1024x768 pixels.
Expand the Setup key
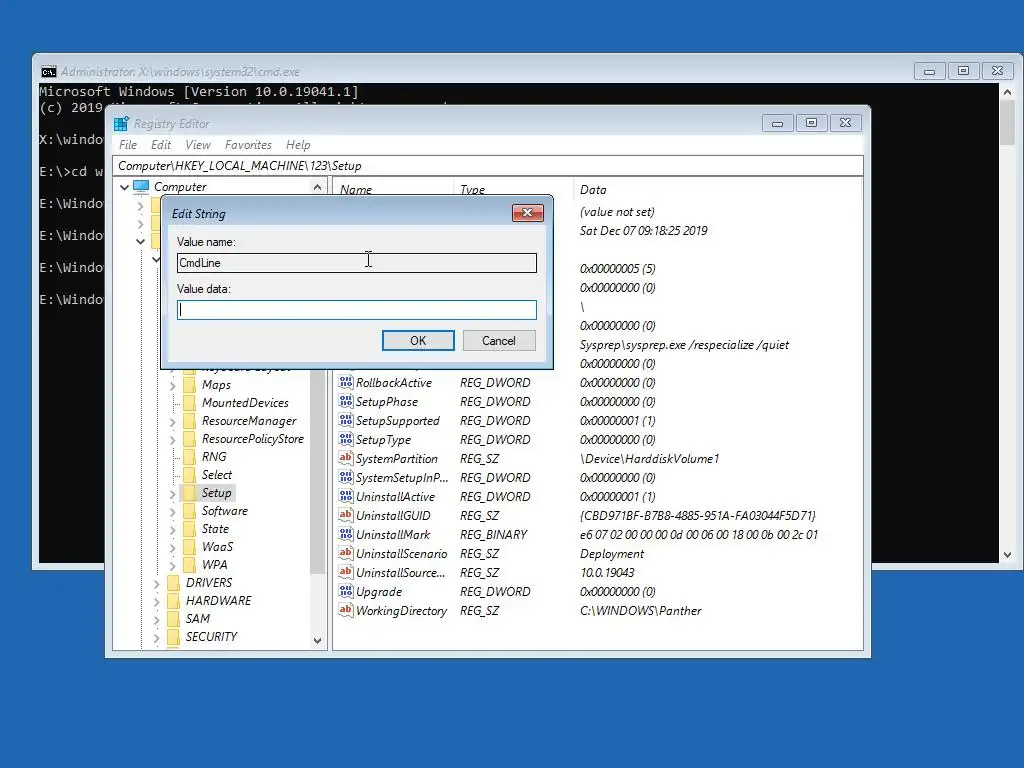click(172, 494)
